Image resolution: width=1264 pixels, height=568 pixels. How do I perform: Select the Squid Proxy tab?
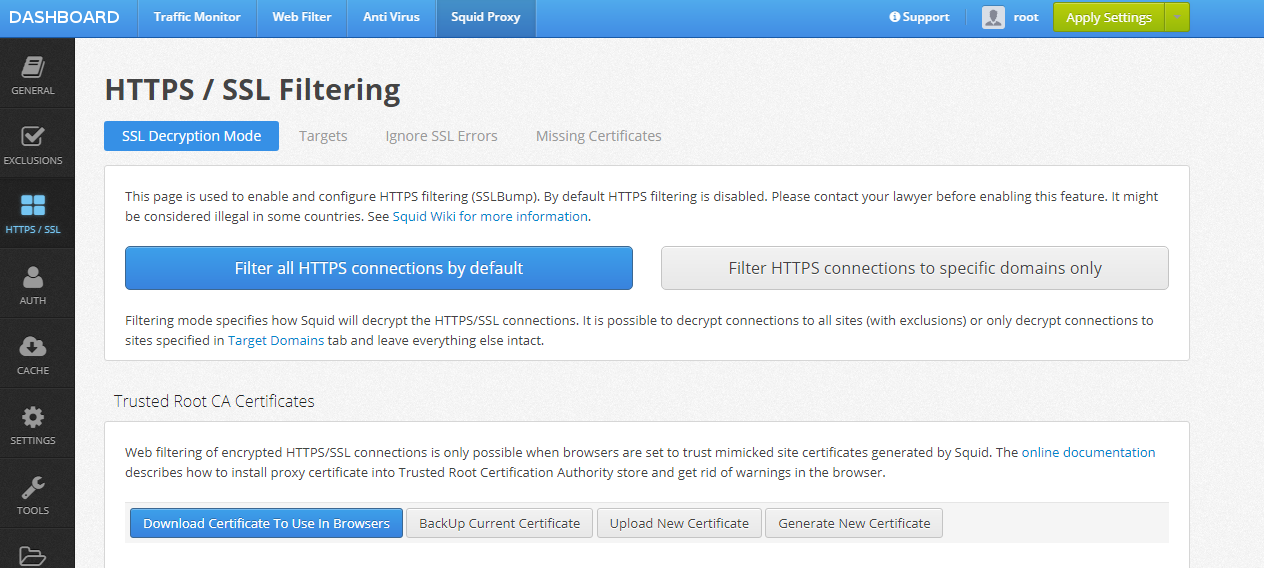tap(486, 17)
